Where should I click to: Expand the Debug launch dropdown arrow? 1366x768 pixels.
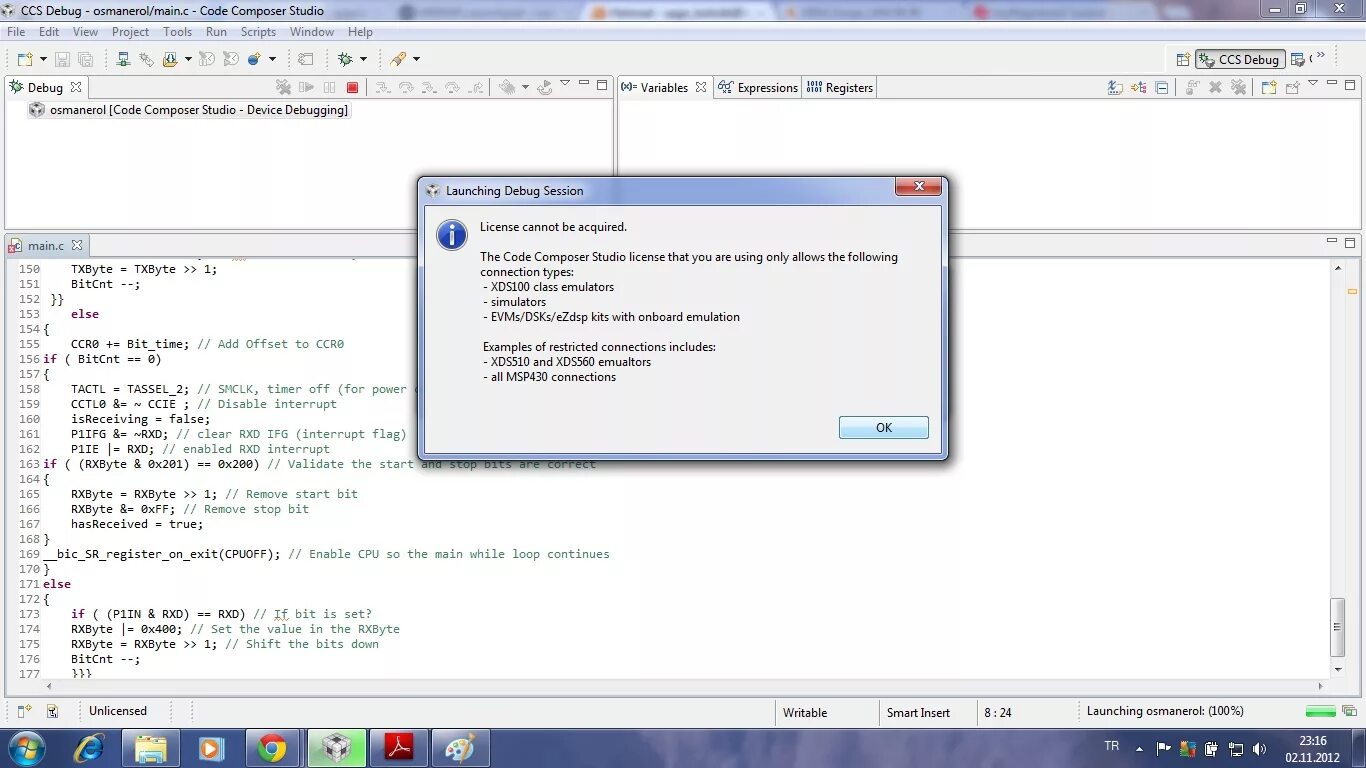tap(363, 59)
